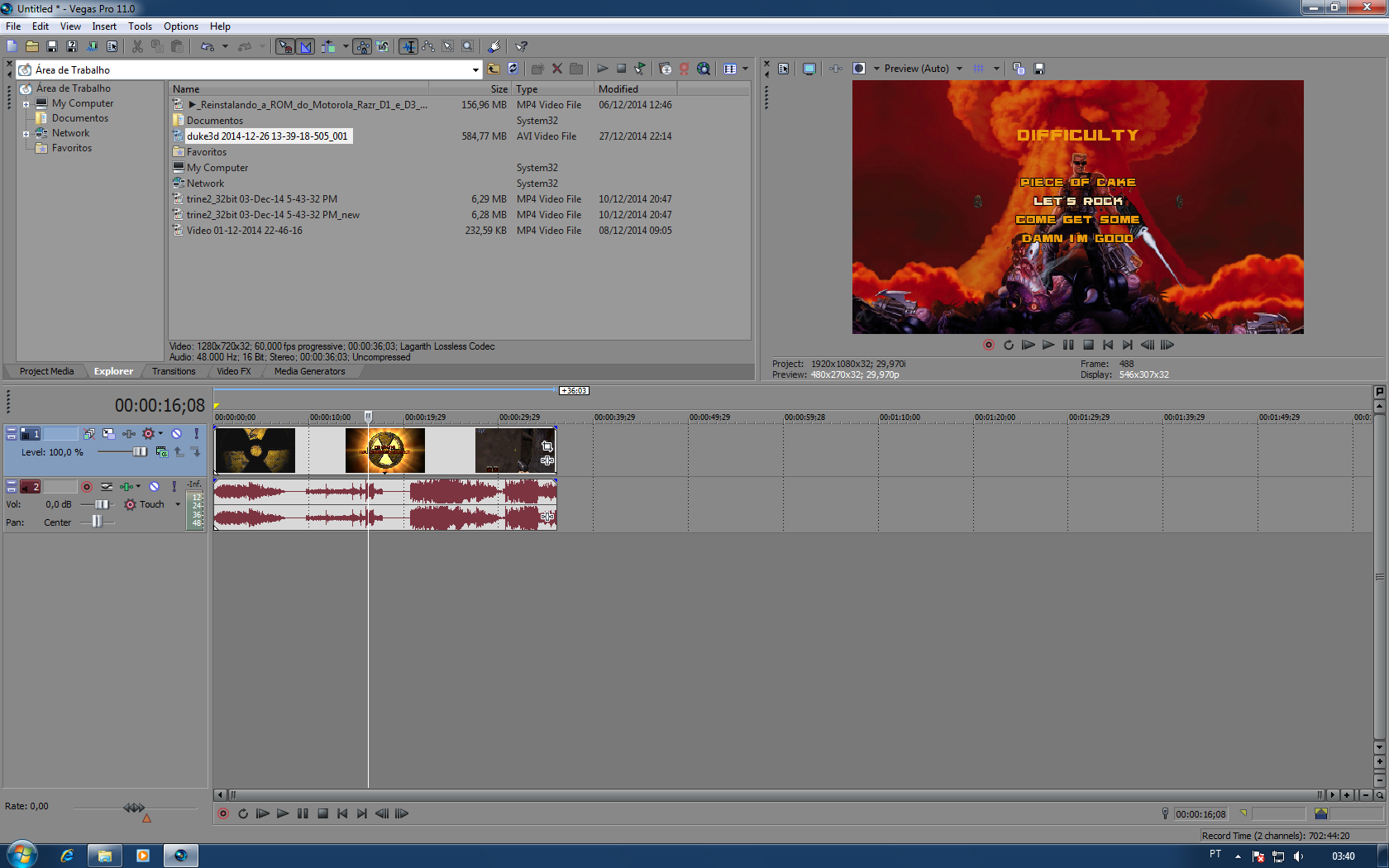Viewport: 1389px width, 868px height.
Task: Click the timeline timecode field 00:00:16;08
Action: [160, 406]
